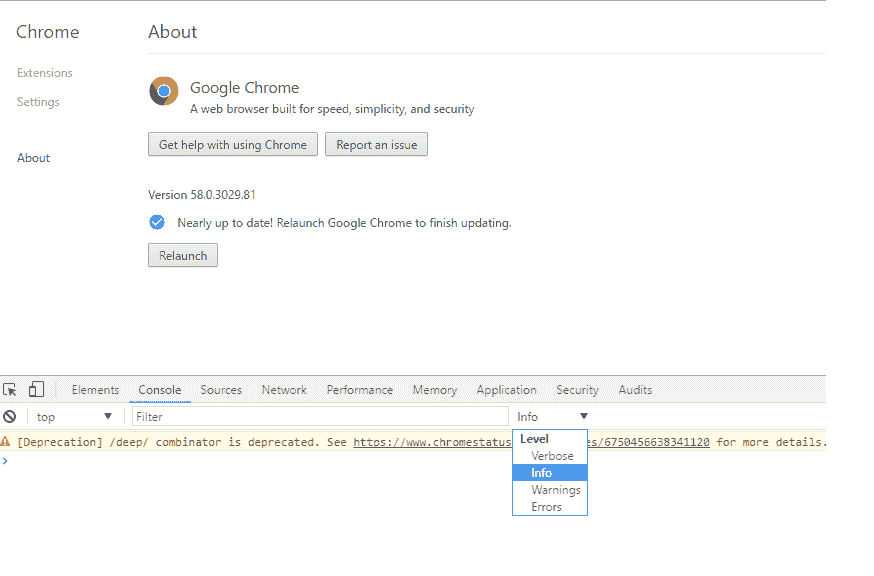
Task: Click the deprecation warning triangle icon
Action: [8, 441]
